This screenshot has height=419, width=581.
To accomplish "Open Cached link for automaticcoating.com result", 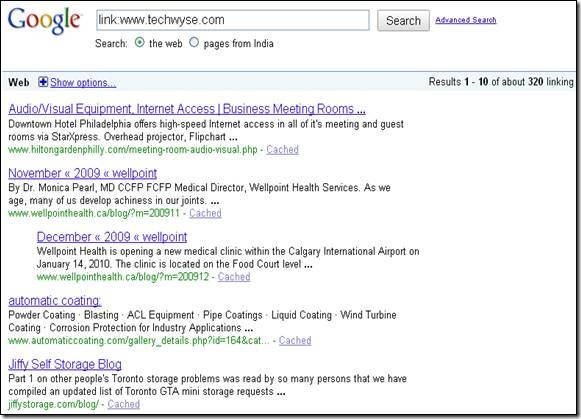I will pos(295,340).
